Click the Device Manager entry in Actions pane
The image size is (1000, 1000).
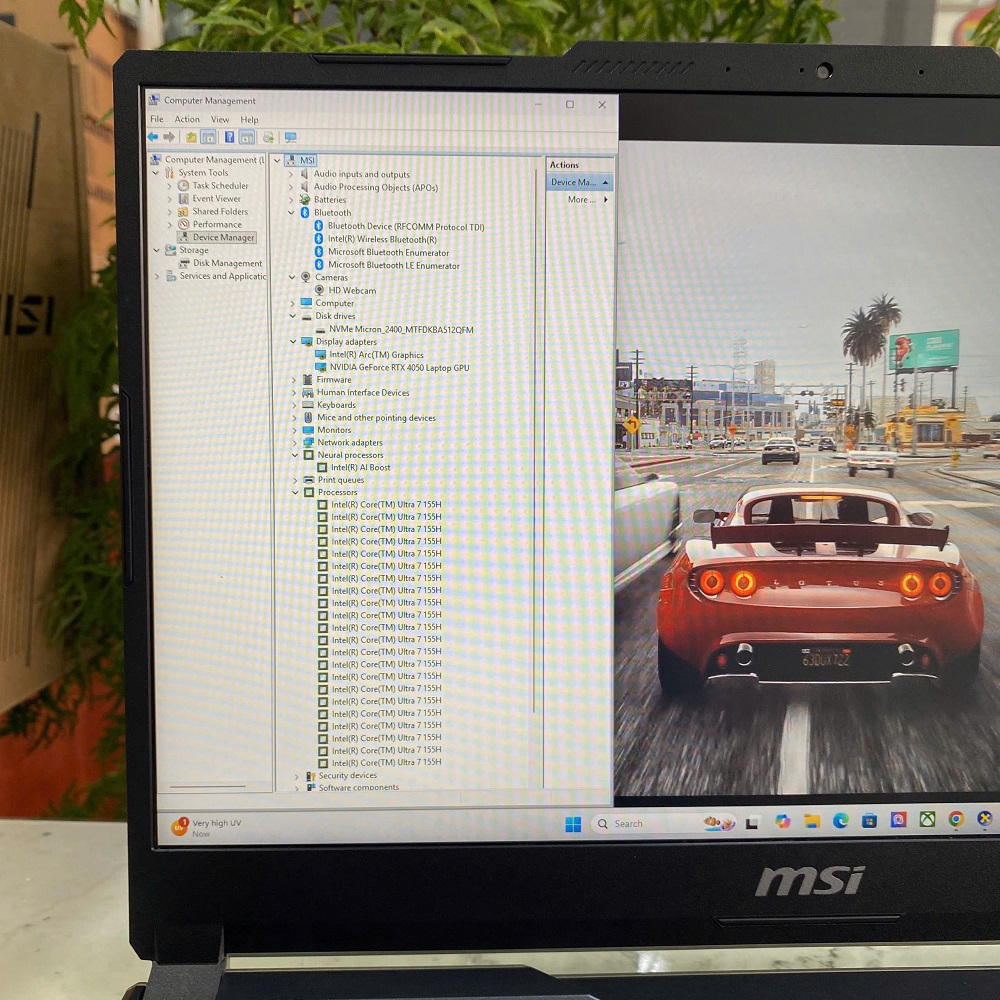pyautogui.click(x=572, y=182)
